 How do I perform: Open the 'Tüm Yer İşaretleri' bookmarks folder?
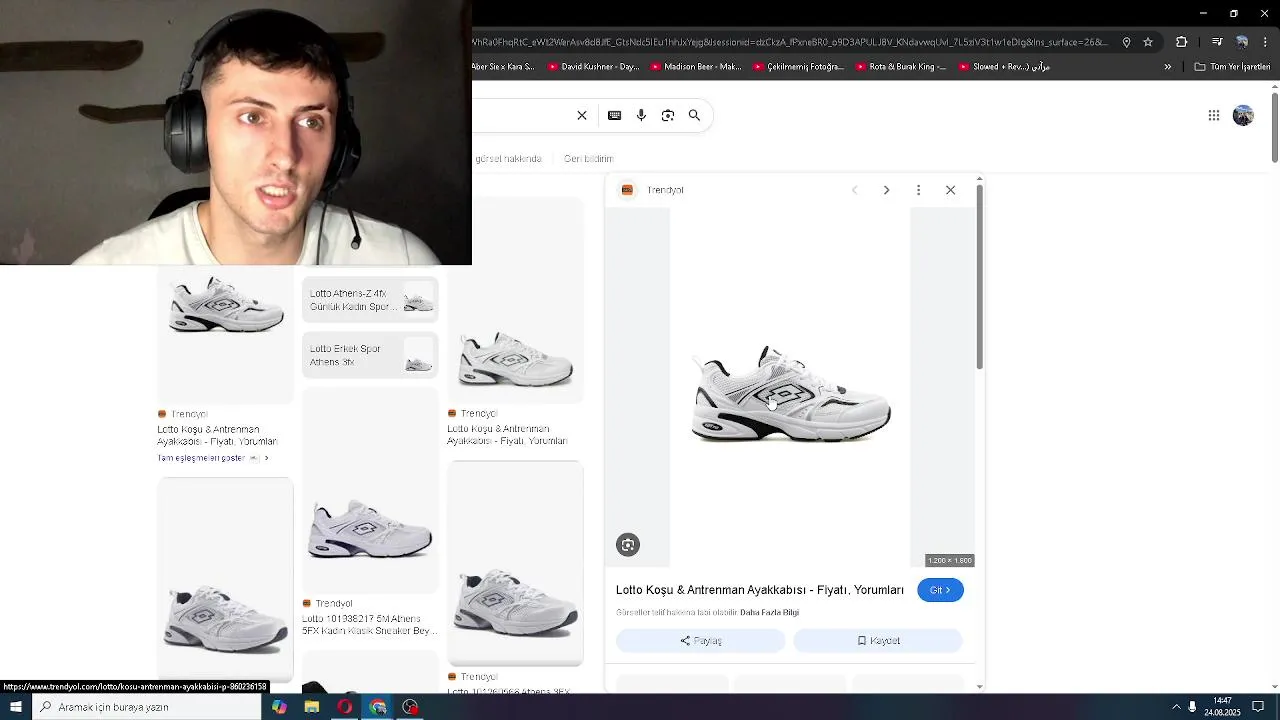(1232, 67)
